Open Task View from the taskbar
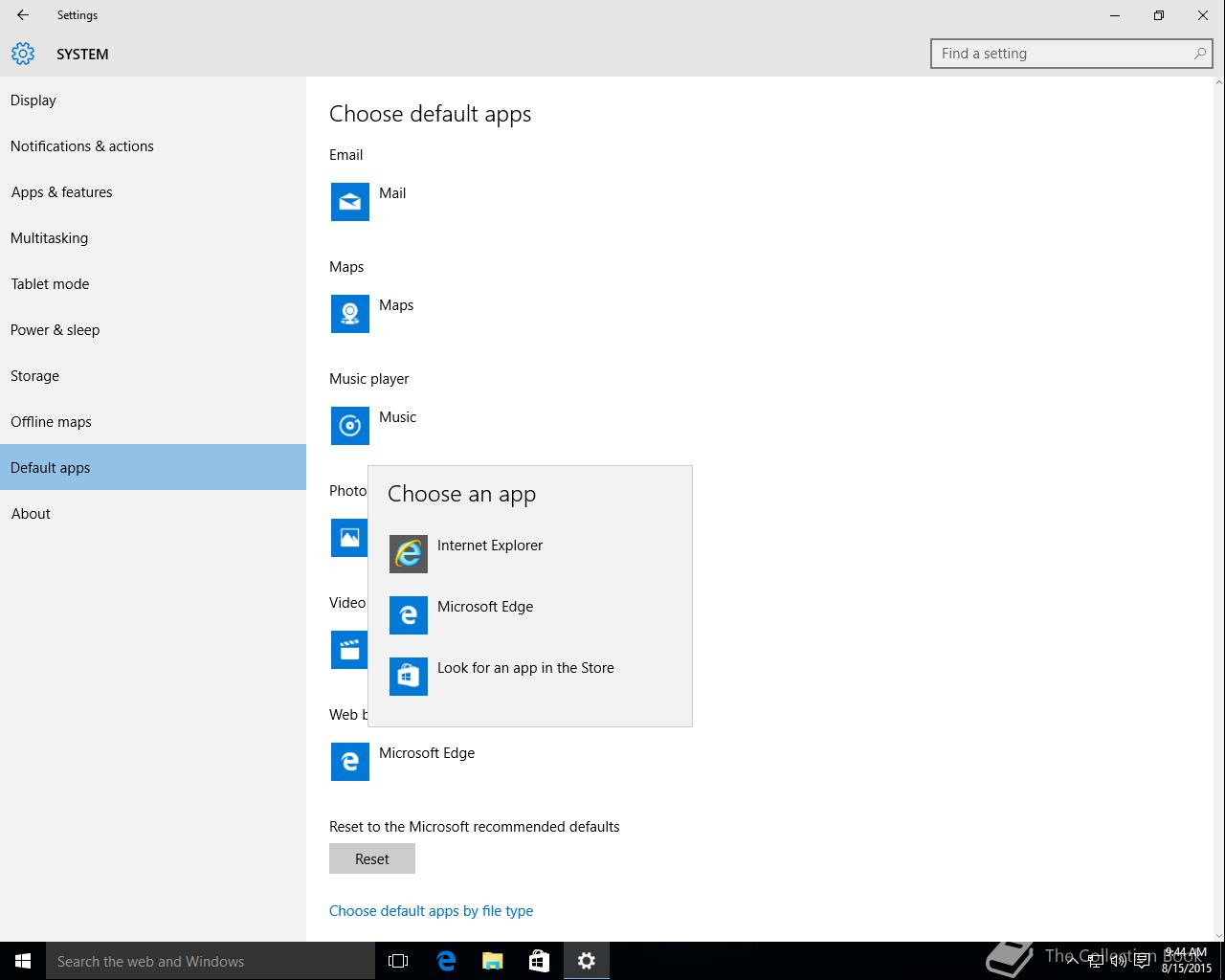The image size is (1225, 980). 398,961
